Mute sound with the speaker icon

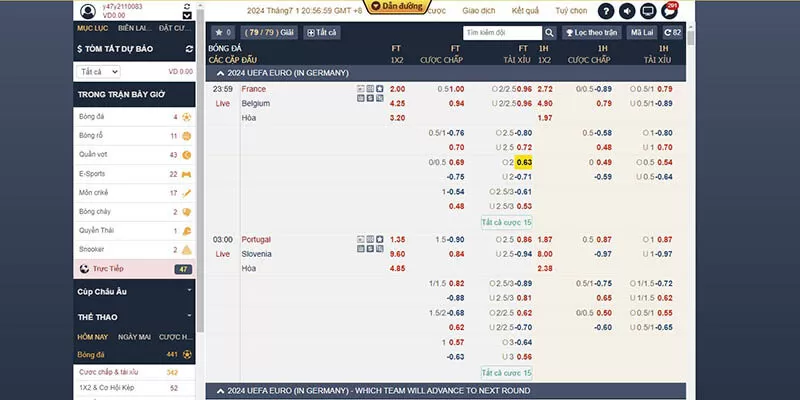tap(627, 11)
